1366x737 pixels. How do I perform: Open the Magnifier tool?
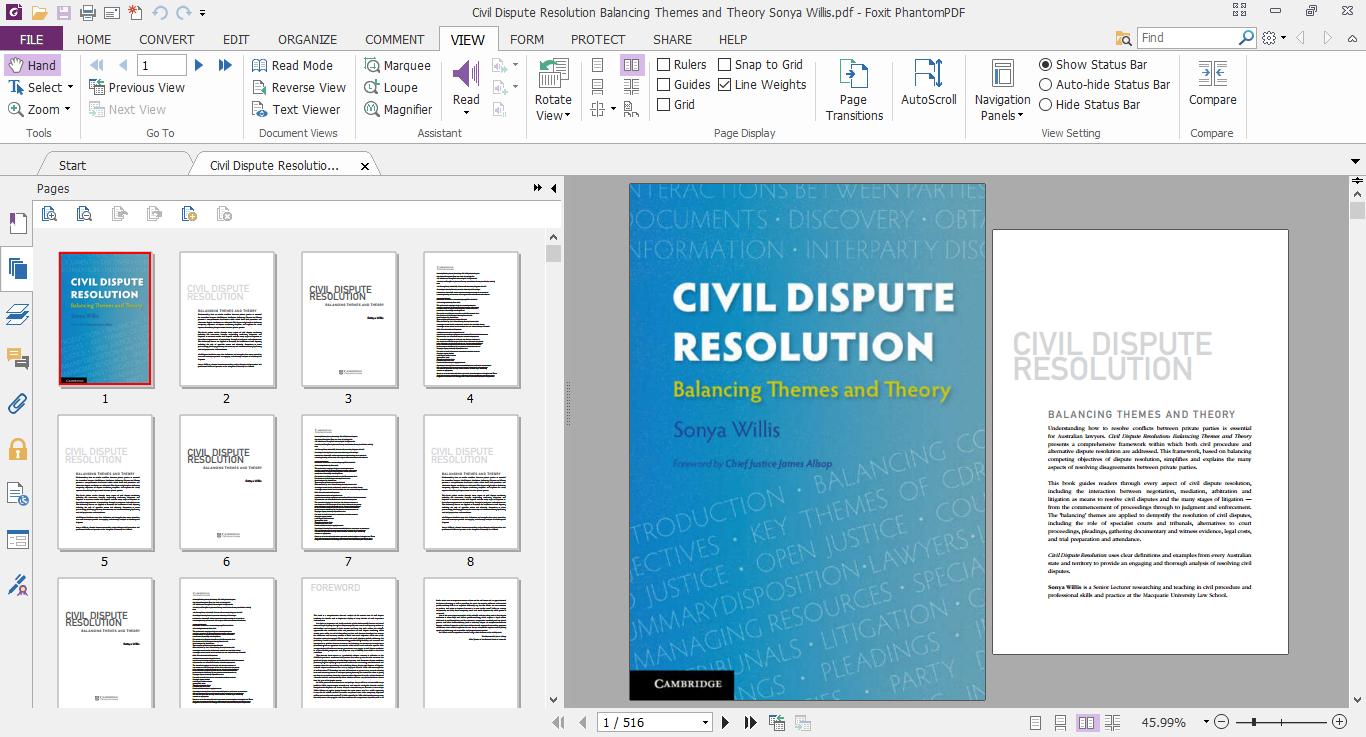tap(397, 109)
